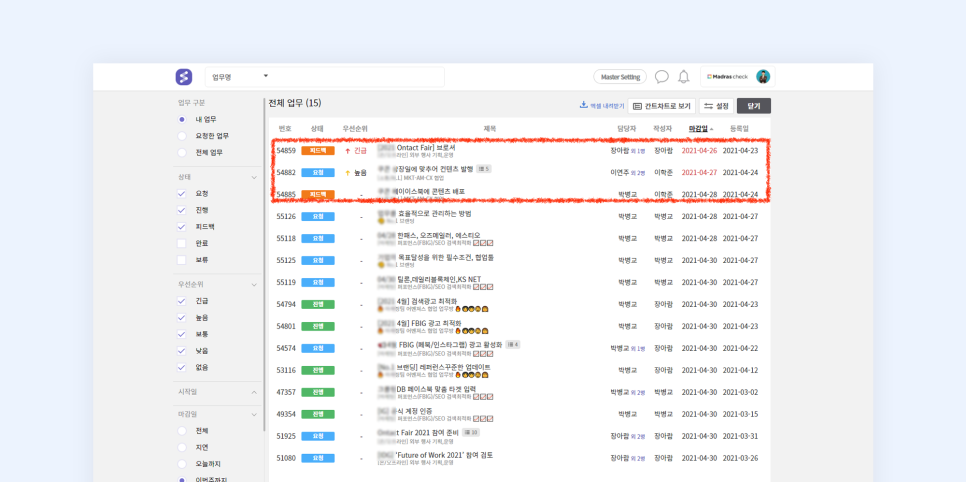The width and height of the screenshot is (966, 482).
Task: Click the Madras check logo
Action: (x=727, y=77)
